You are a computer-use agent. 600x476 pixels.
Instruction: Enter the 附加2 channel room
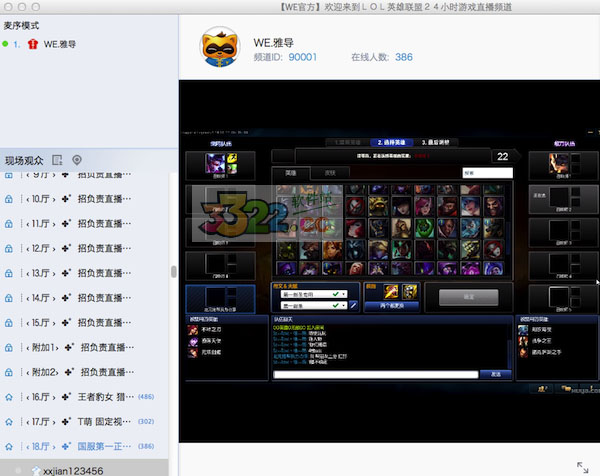tap(84, 372)
